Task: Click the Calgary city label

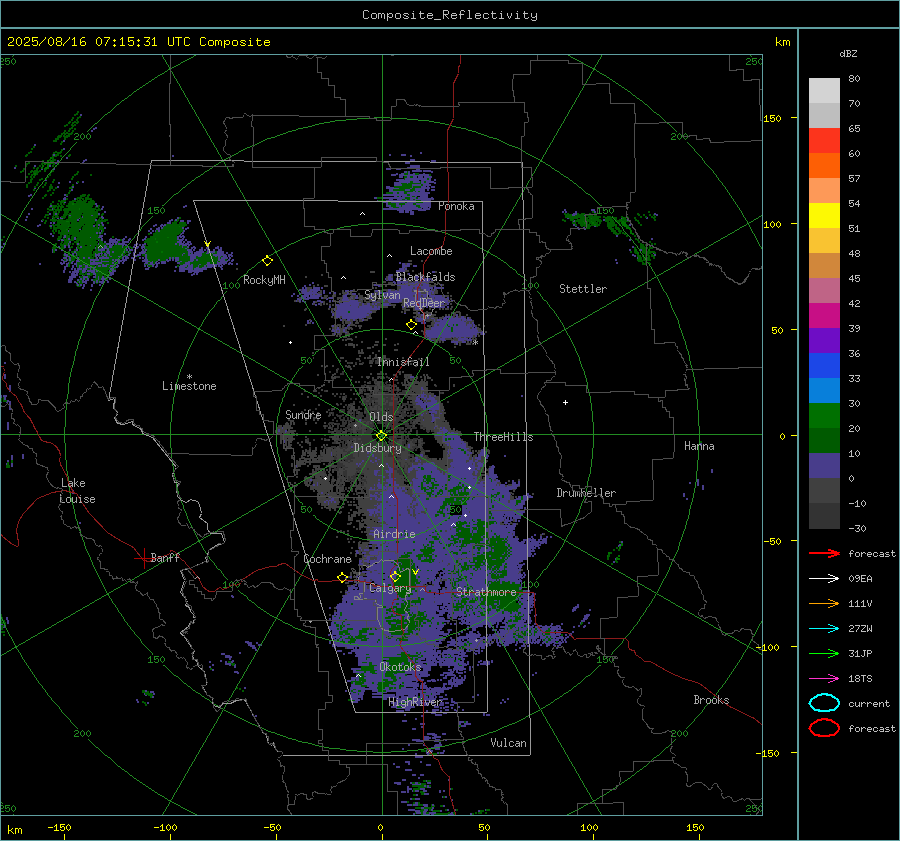Action: coord(390,588)
